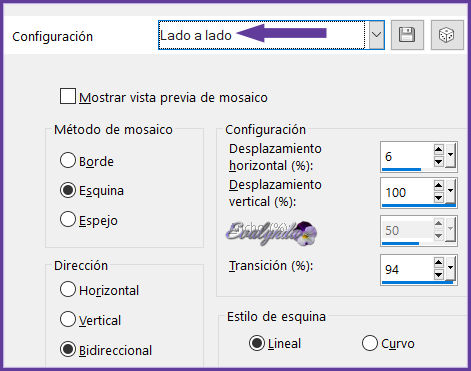Select the Espejo tiling method

click(x=68, y=219)
